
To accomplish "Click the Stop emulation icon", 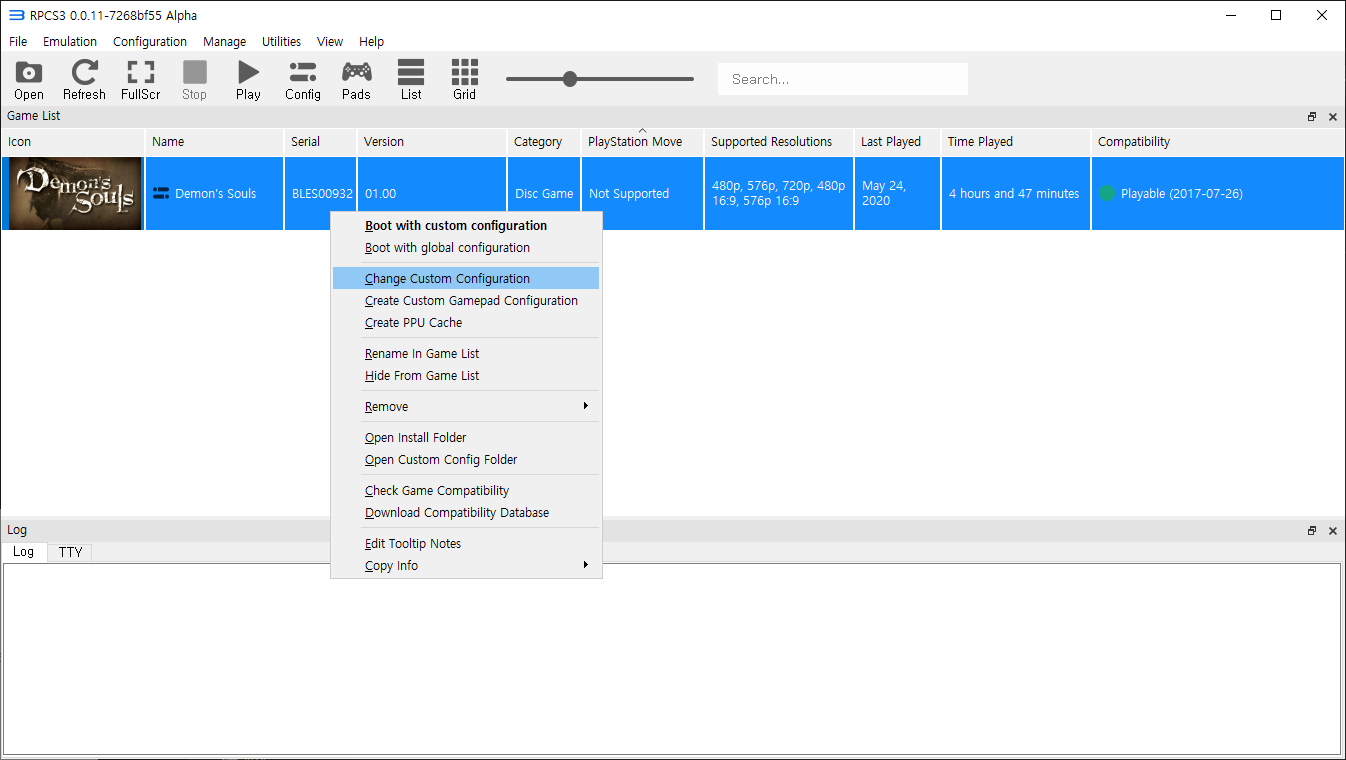I will point(195,80).
